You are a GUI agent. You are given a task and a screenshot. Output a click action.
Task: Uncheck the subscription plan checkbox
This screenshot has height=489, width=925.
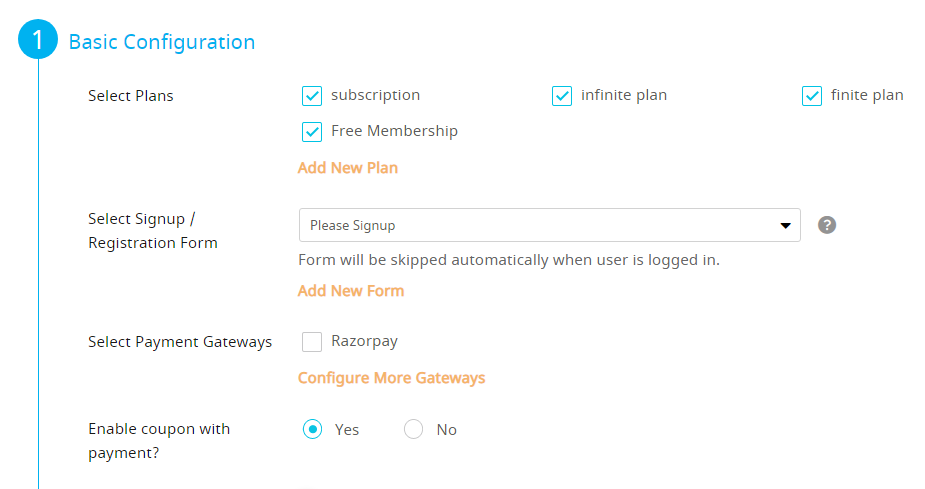(x=311, y=96)
